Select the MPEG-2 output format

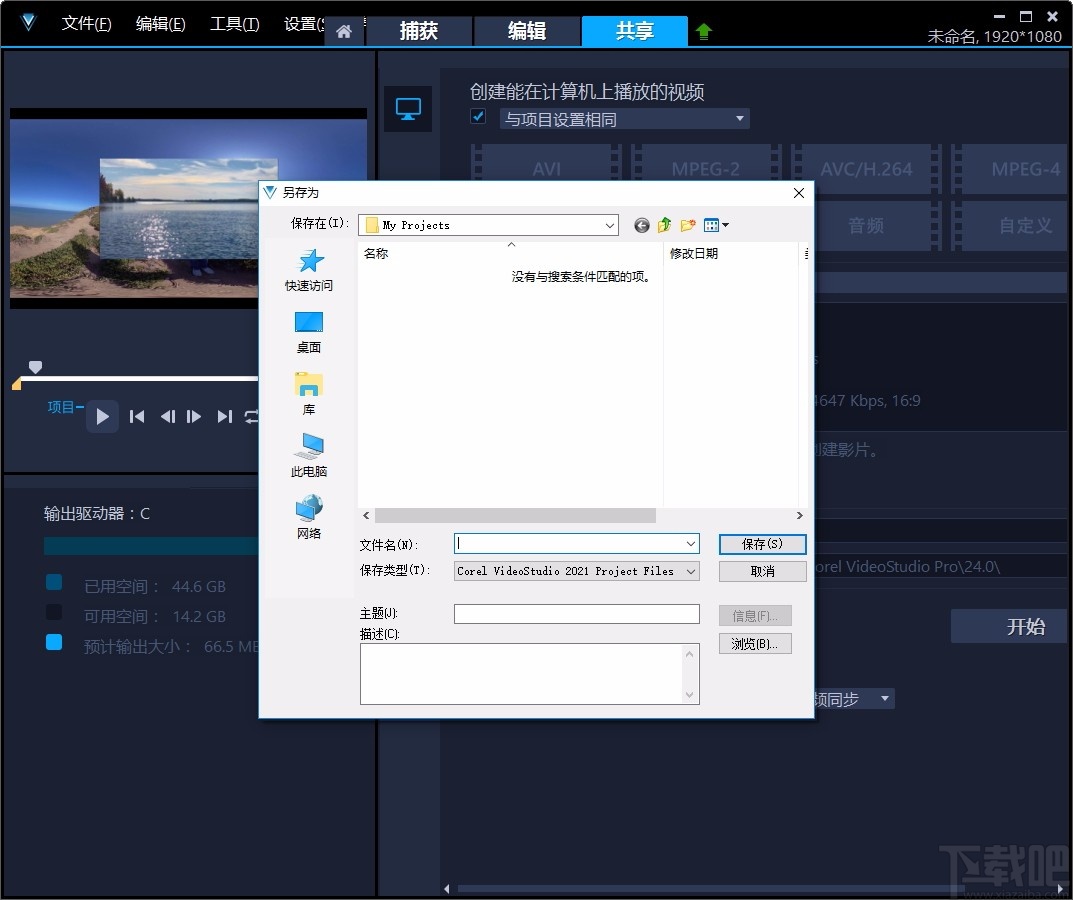pos(706,170)
